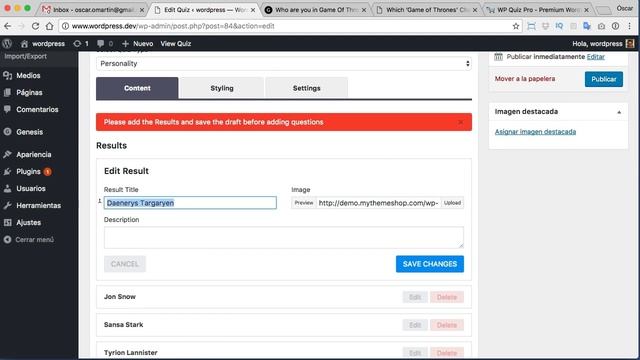The height and width of the screenshot is (360, 640).
Task: Click the Publicar button
Action: point(604,79)
